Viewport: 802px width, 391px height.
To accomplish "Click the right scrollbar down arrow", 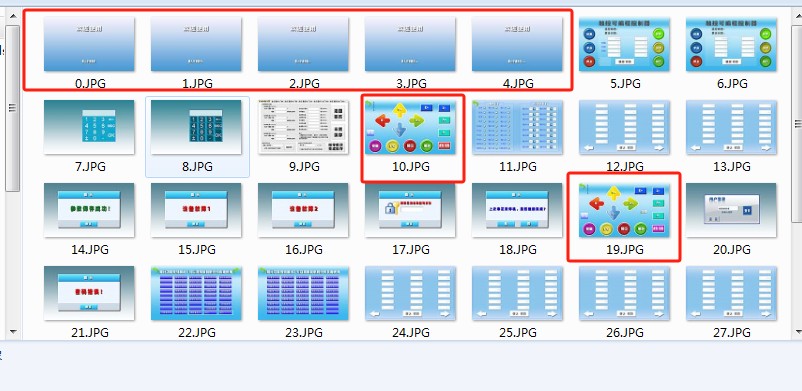I will point(797,332).
